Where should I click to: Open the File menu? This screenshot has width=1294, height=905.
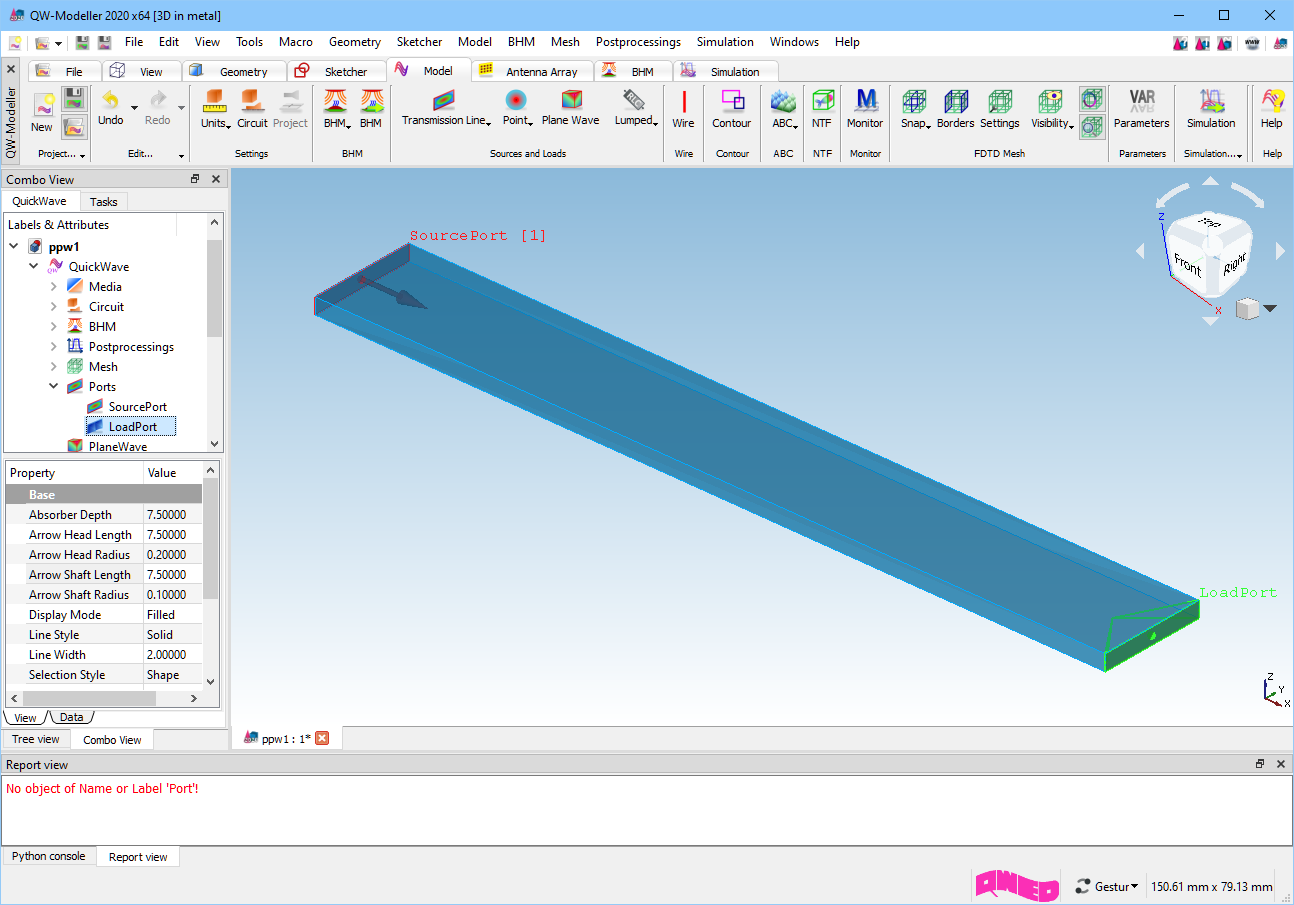click(134, 42)
